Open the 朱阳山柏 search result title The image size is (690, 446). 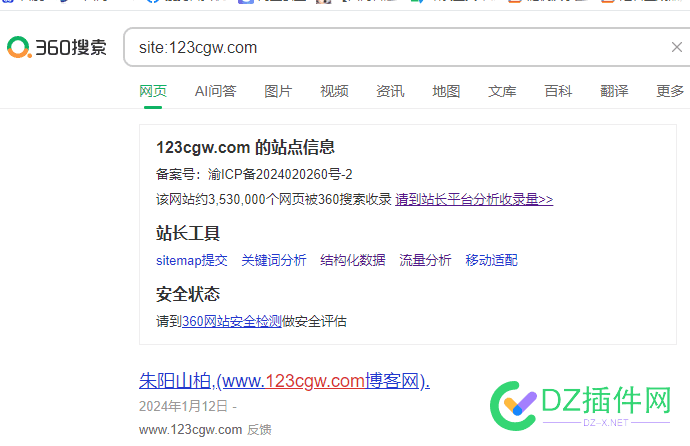pyautogui.click(x=284, y=381)
